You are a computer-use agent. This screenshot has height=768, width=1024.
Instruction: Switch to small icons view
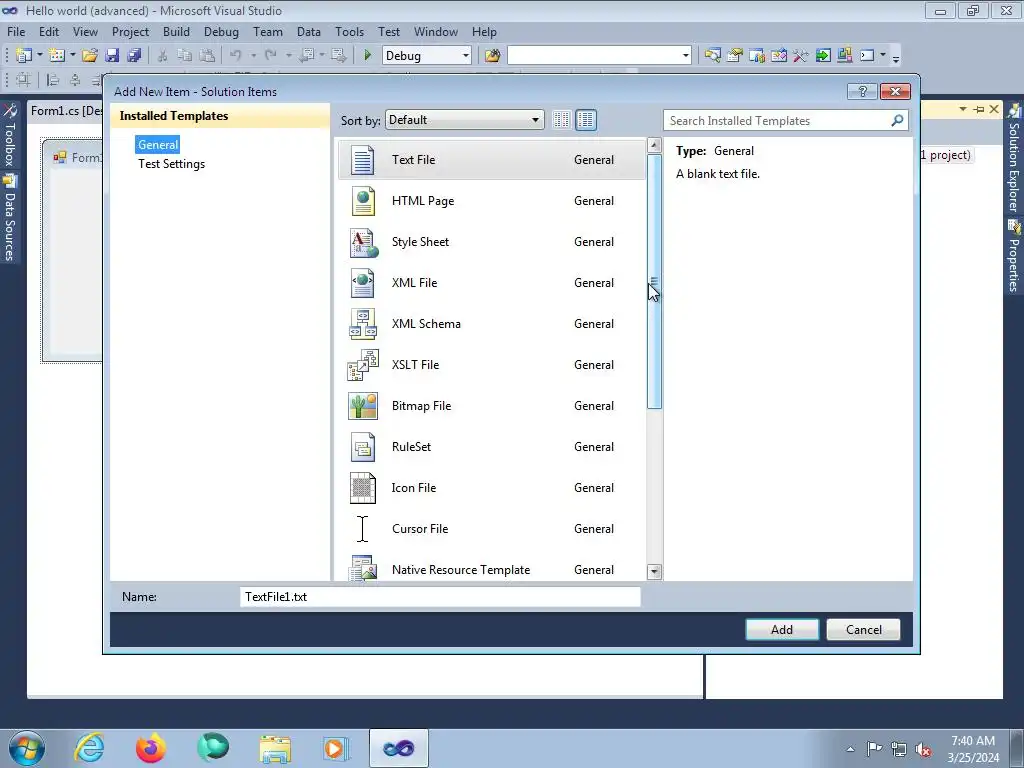(561, 120)
